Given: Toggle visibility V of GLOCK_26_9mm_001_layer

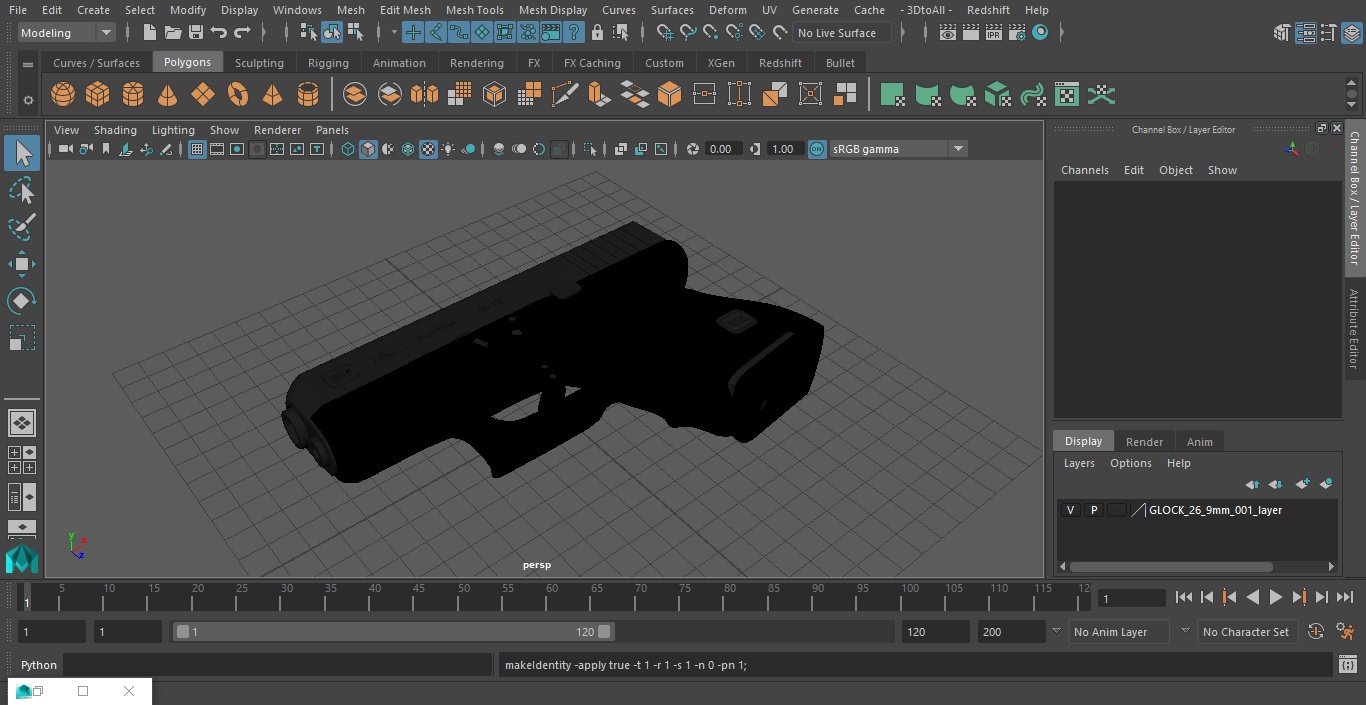Looking at the screenshot, I should (1071, 510).
